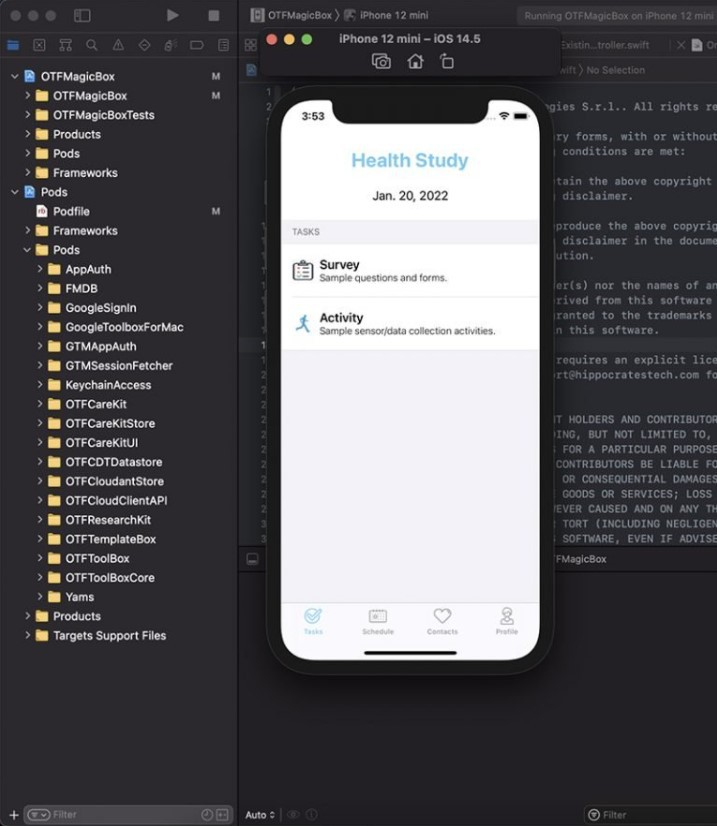This screenshot has width=717, height=826.
Task: Switch to the Profile tab in simulator
Action: (x=507, y=621)
